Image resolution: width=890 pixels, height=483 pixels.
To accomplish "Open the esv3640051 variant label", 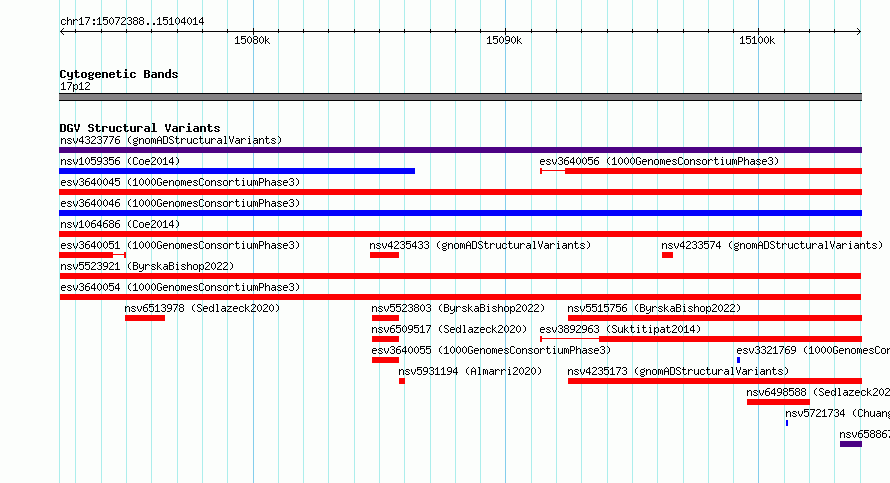I will pos(180,245).
